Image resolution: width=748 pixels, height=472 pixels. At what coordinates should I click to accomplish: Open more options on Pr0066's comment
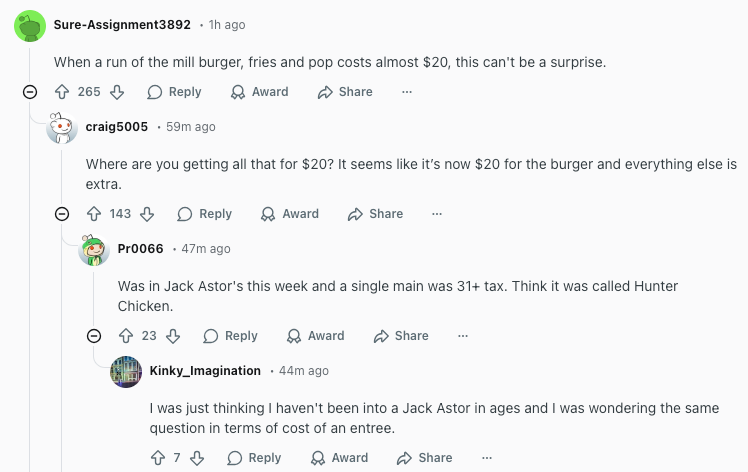(463, 336)
